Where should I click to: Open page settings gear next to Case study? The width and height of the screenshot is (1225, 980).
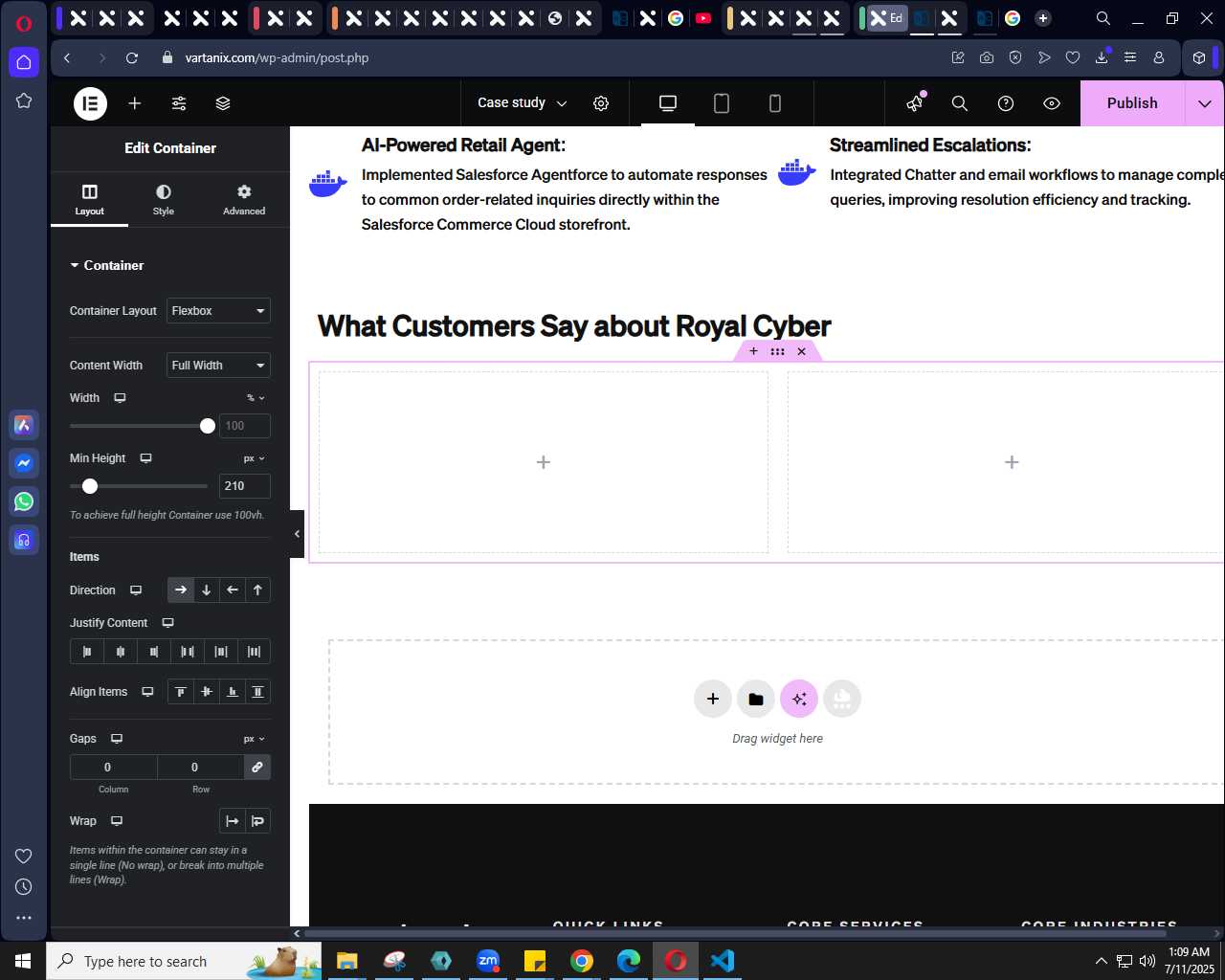[x=601, y=103]
